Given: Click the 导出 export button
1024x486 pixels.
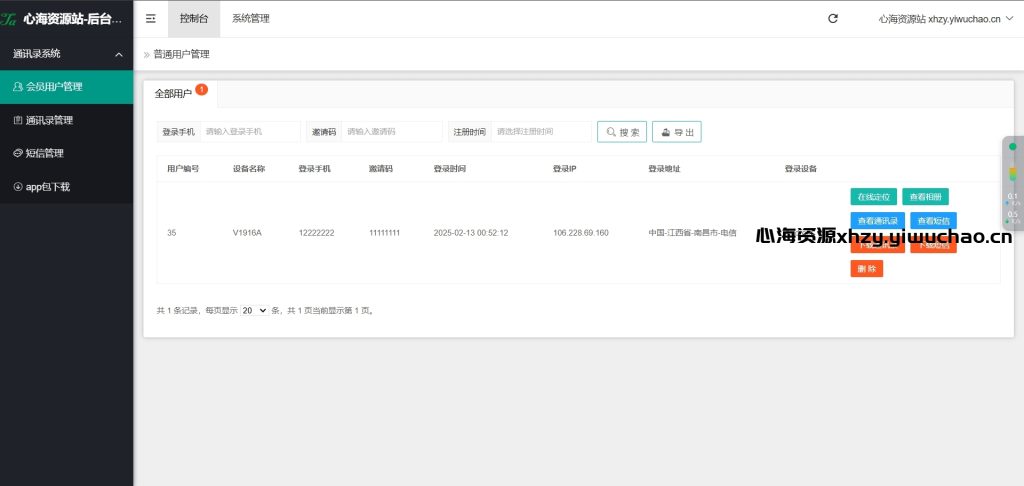Looking at the screenshot, I should [677, 132].
